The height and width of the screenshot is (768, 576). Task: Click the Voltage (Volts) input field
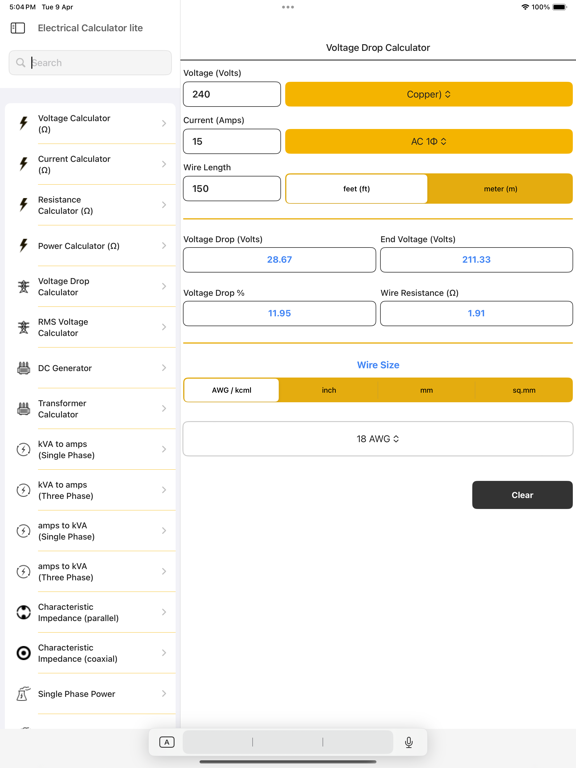pyautogui.click(x=232, y=94)
